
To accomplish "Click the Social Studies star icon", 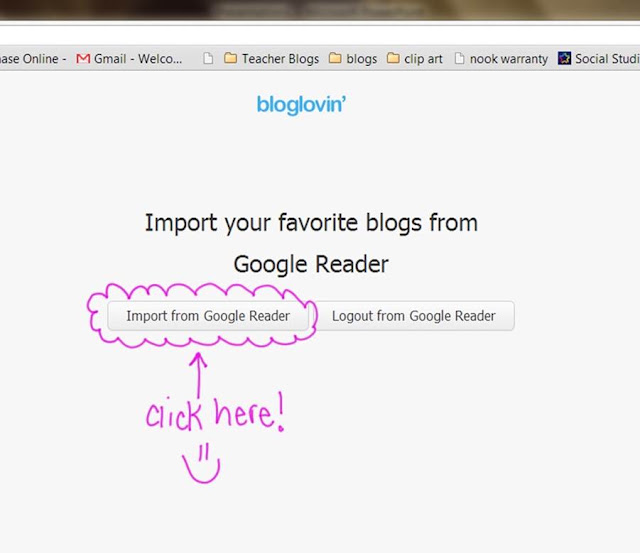I will click(564, 58).
